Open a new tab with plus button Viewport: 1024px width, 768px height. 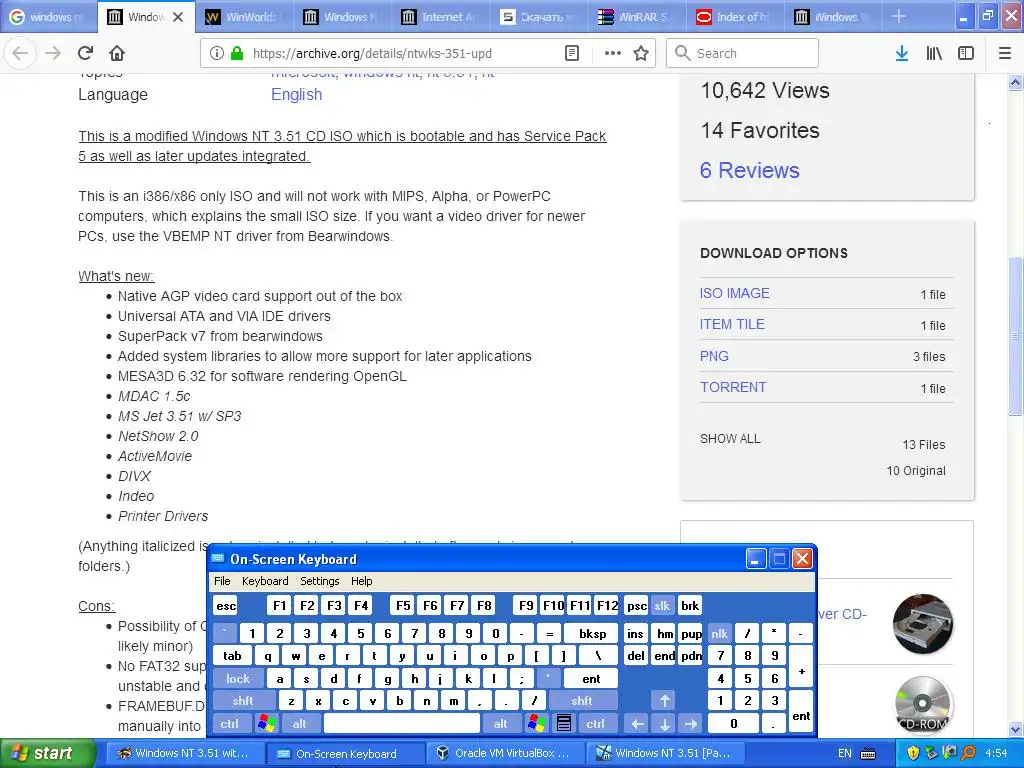[x=899, y=17]
